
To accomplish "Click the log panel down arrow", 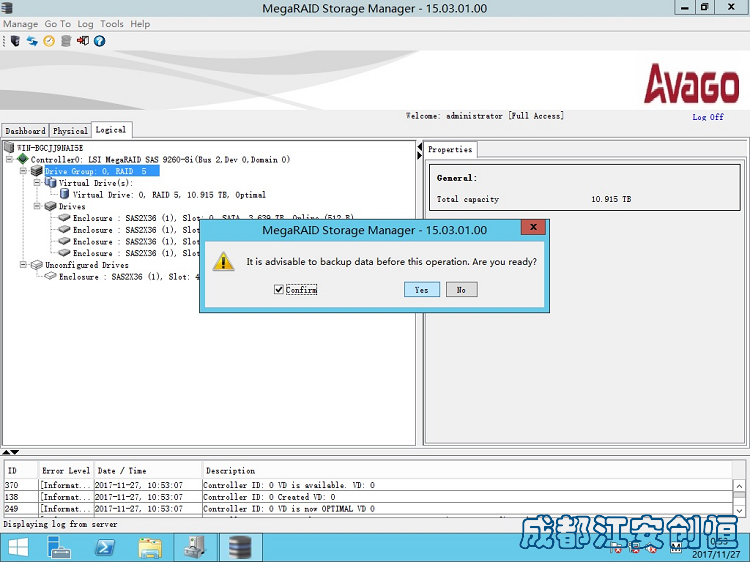I will [15, 452].
